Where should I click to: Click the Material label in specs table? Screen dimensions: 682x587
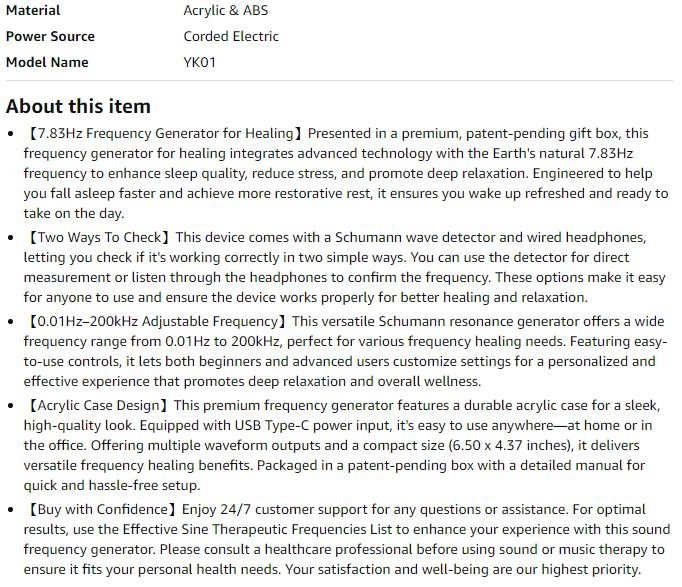[x=33, y=10]
